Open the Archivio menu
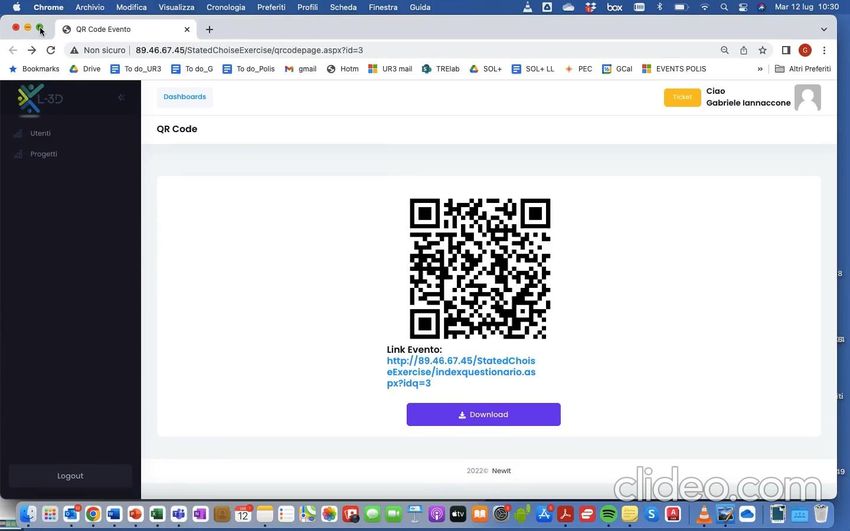 89,7
